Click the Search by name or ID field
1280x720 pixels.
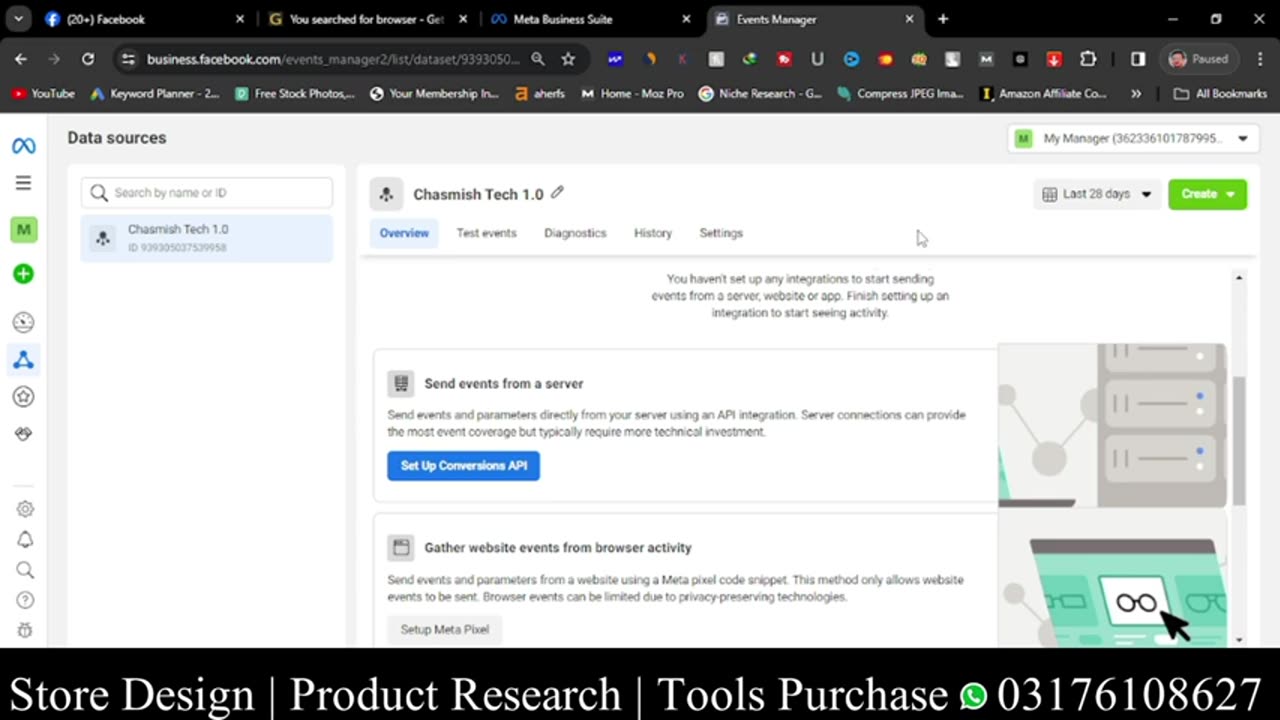point(207,193)
